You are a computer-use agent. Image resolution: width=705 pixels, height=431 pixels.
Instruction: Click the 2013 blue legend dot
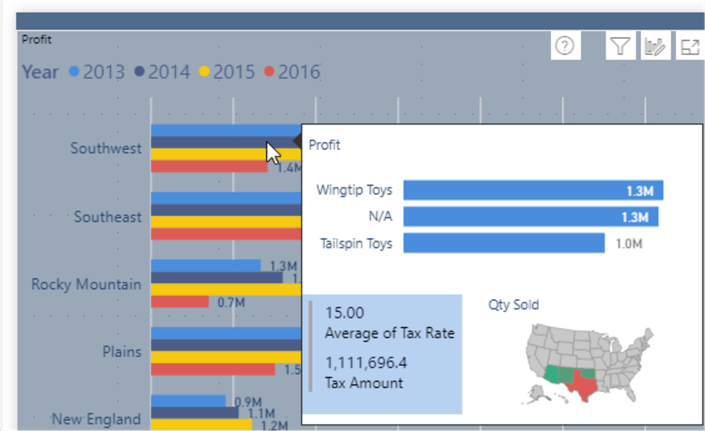click(74, 72)
